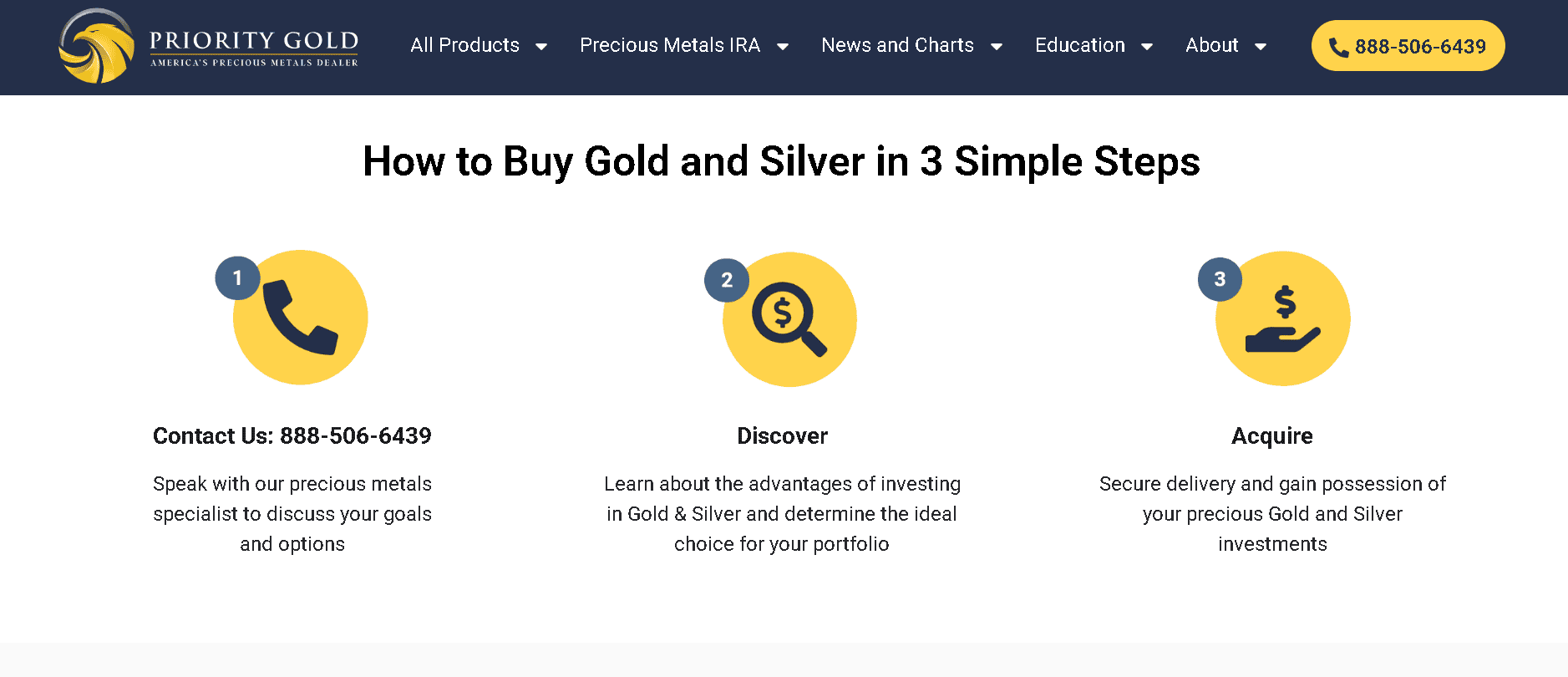Screen dimensions: 1568x677
Task: Click the Acquire heading
Action: coord(1272,435)
